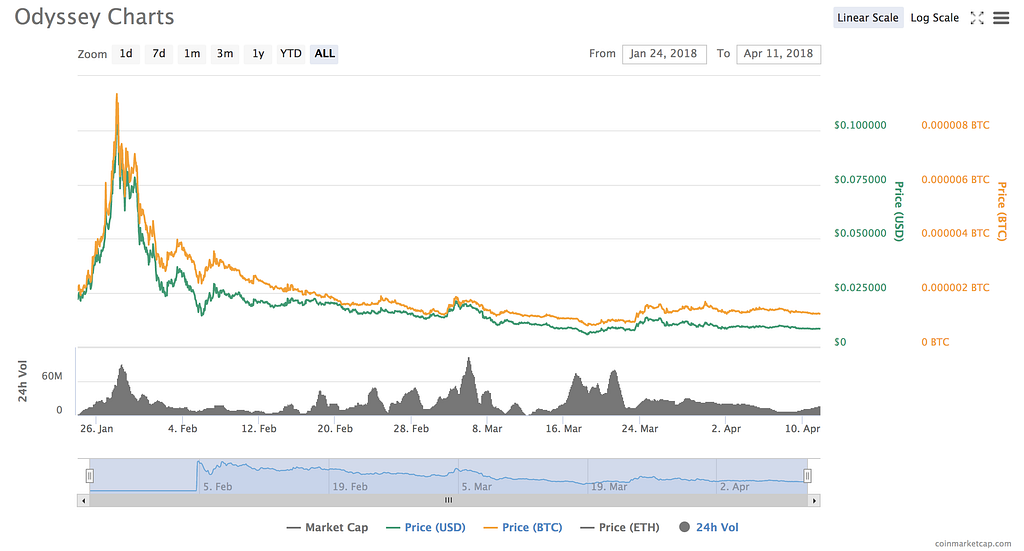Set zoom range to 7d
Image resolution: width=1024 pixels, height=551 pixels.
159,54
